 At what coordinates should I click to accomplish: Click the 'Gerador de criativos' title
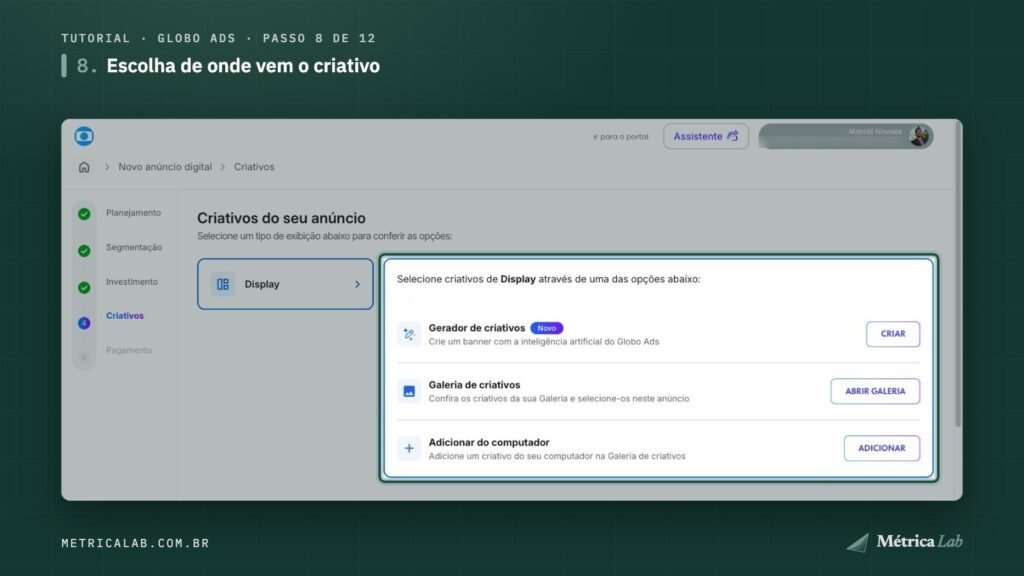(477, 328)
